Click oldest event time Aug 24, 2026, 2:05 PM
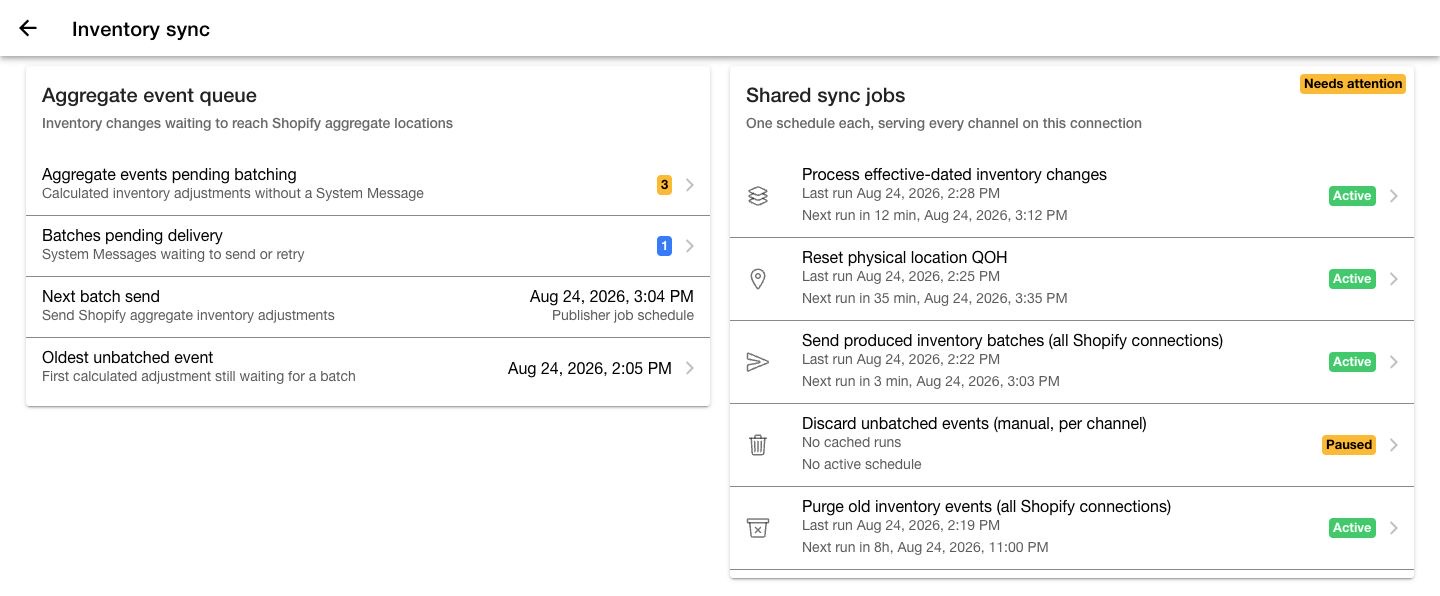 (x=590, y=368)
